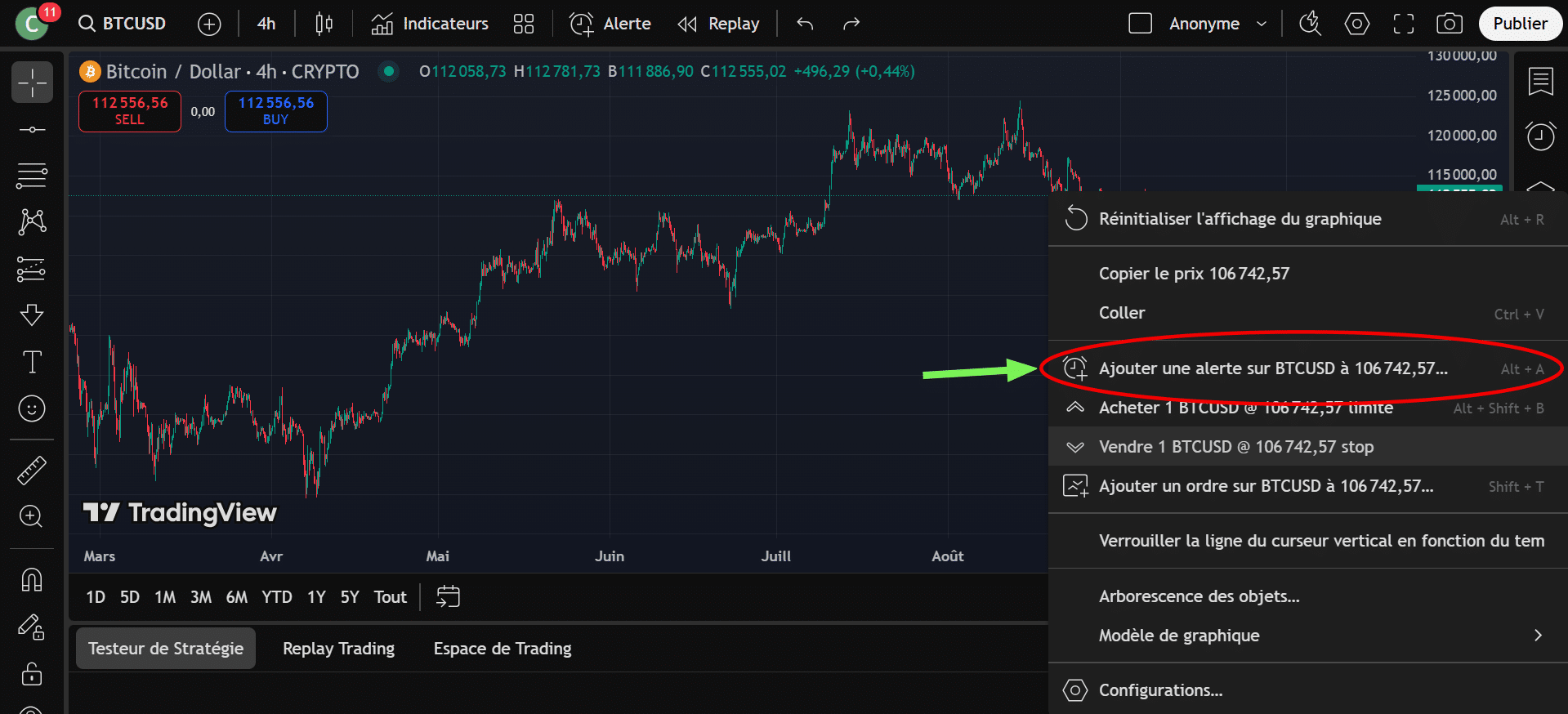
Task: Click the undo arrow in toolbar
Action: click(x=805, y=24)
